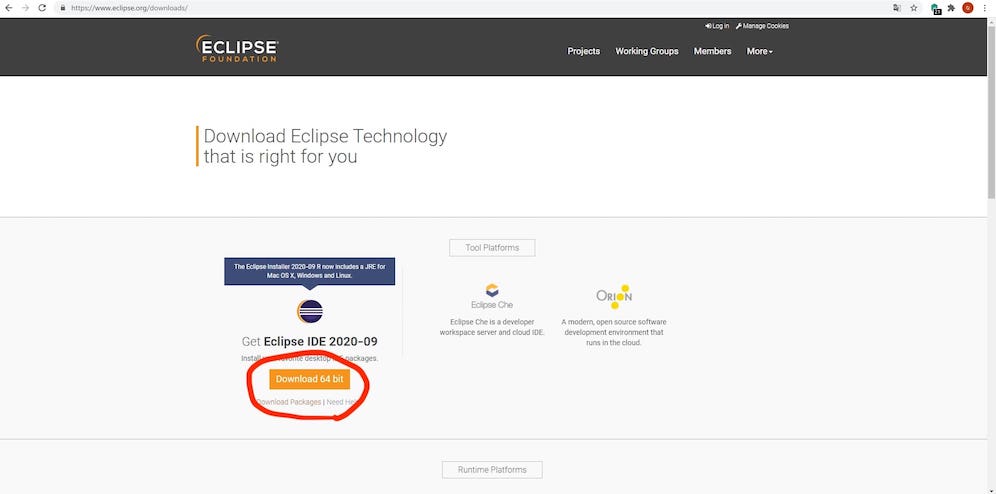Click Download 64 bit button

click(x=309, y=379)
